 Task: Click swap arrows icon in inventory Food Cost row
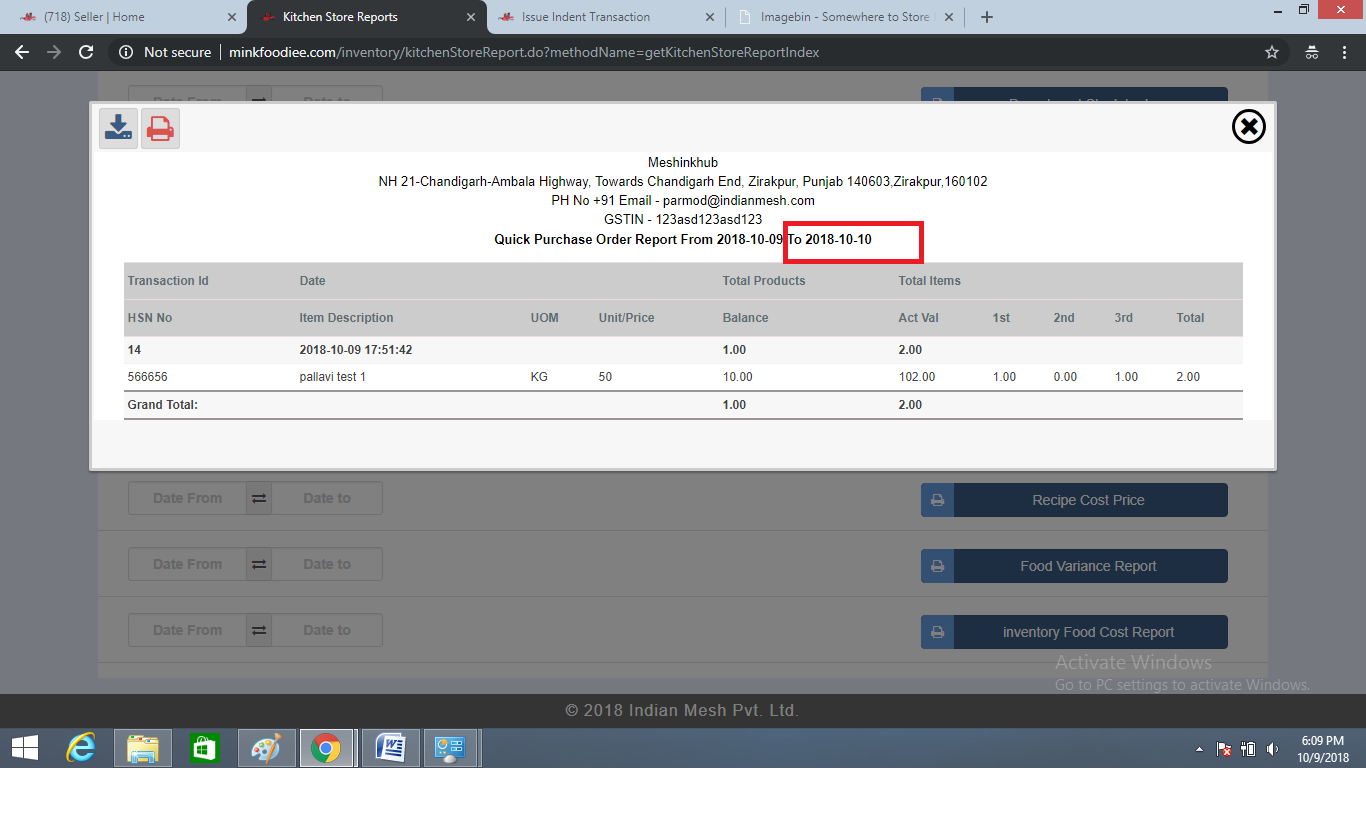pyautogui.click(x=260, y=630)
